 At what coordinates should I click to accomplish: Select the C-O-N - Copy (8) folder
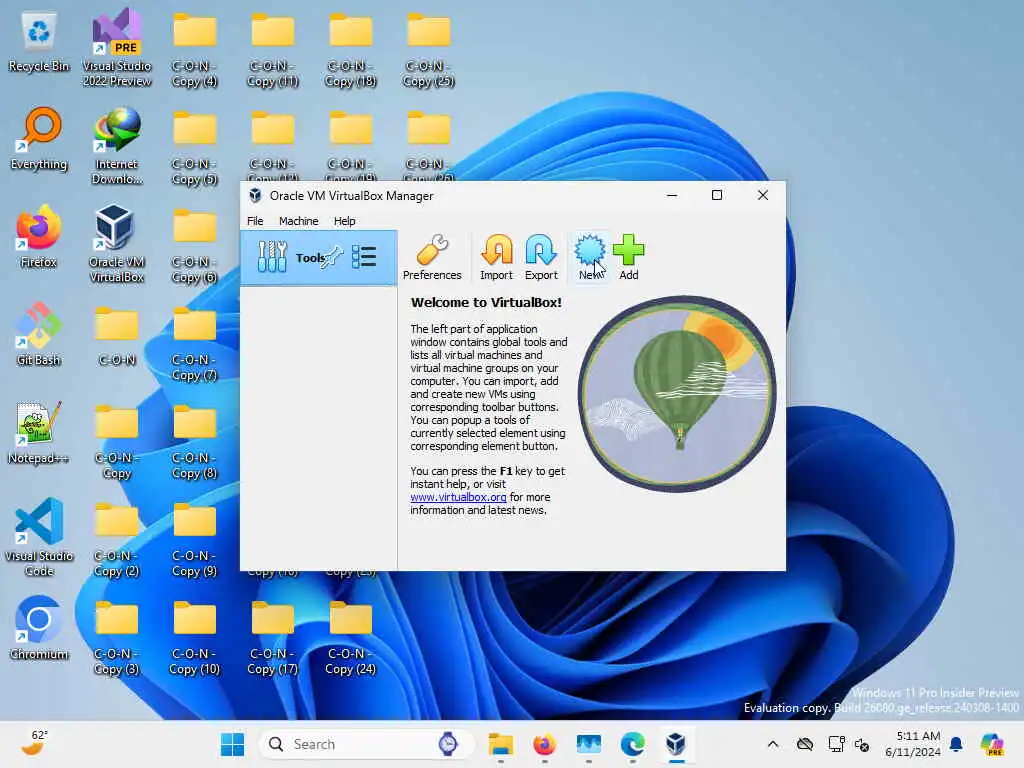click(195, 441)
